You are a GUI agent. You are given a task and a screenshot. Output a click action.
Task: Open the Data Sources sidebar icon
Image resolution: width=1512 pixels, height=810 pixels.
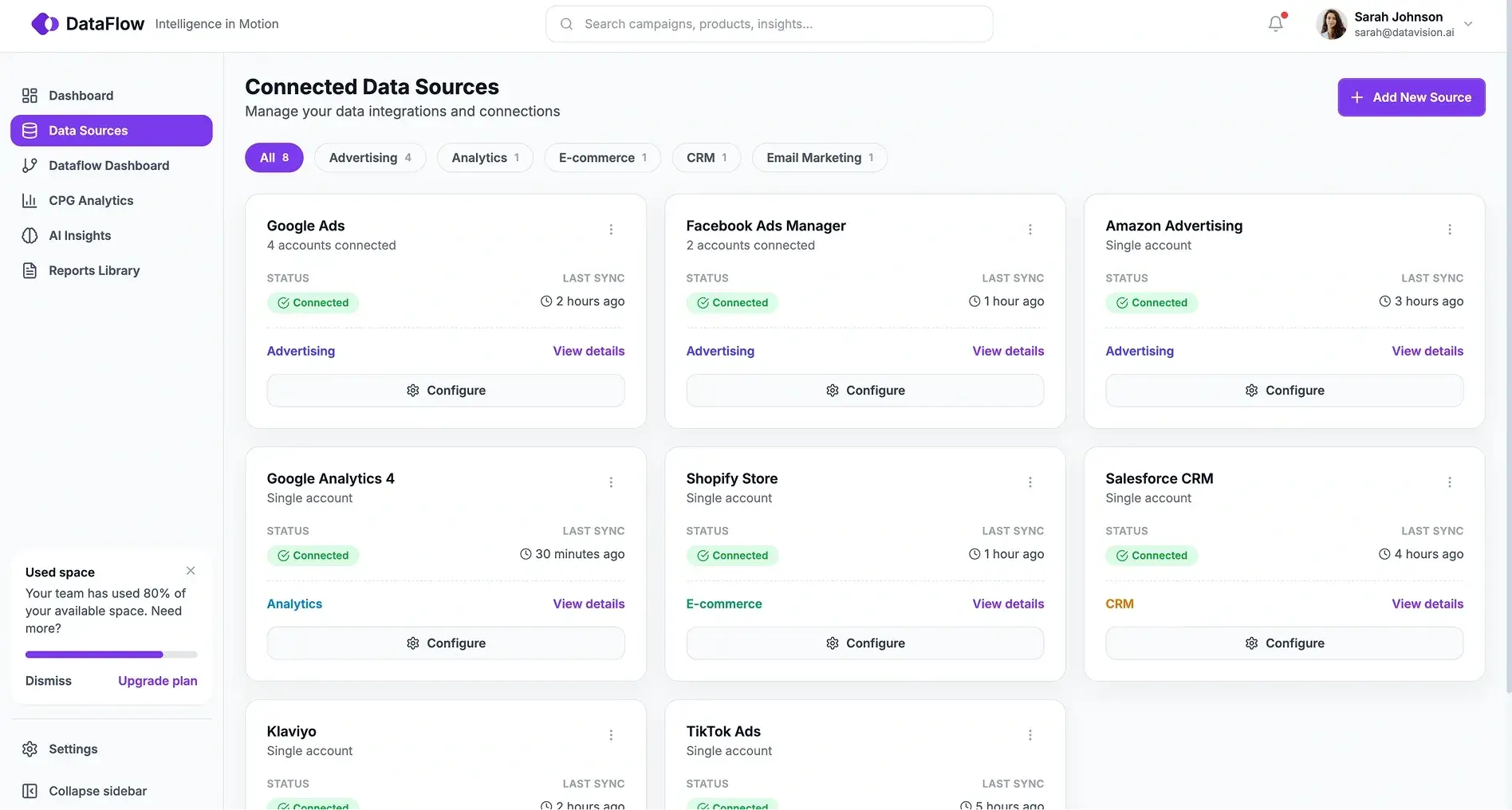point(30,130)
